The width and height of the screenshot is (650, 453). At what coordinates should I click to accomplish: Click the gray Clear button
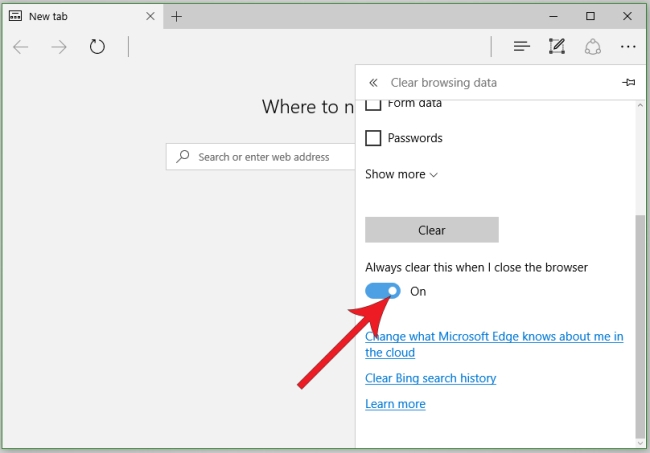click(x=432, y=230)
